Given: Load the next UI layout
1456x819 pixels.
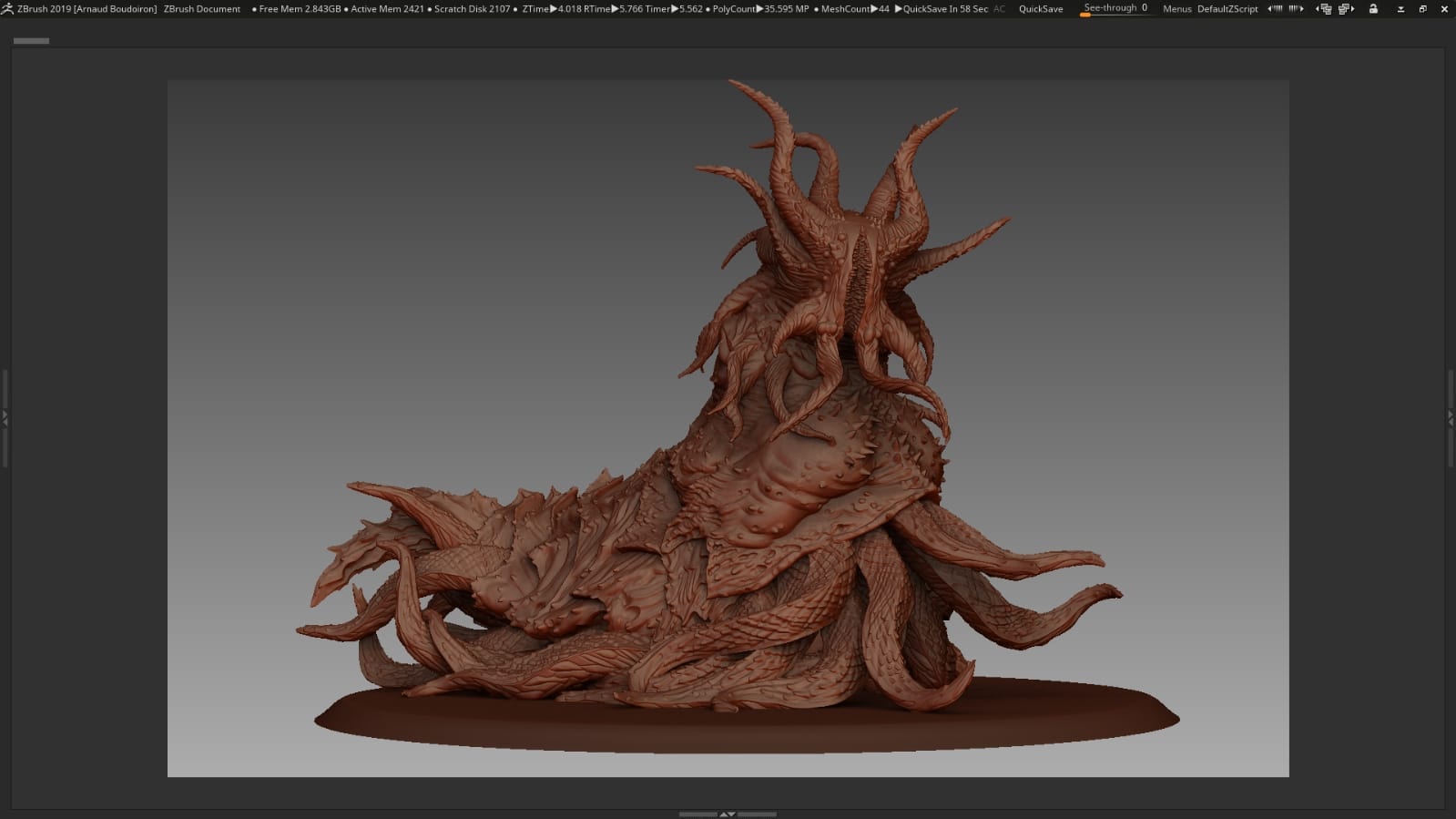Looking at the screenshot, I should point(1346,8).
